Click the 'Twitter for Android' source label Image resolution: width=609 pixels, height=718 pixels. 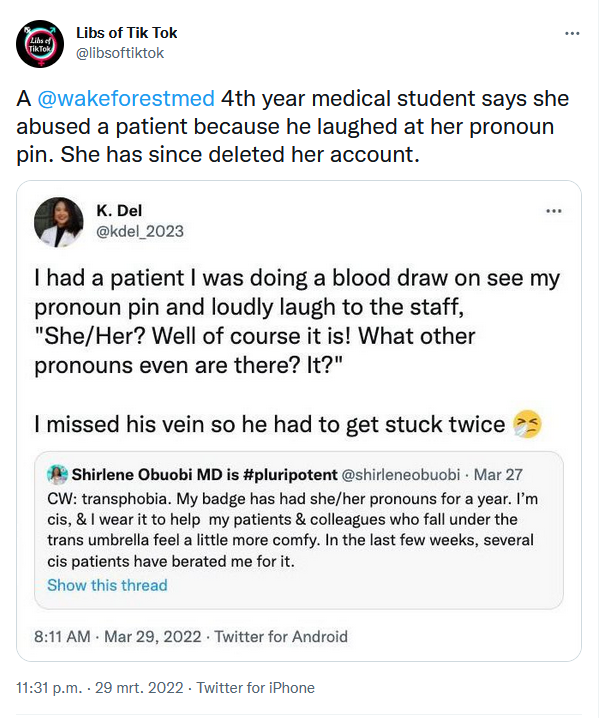(281, 636)
